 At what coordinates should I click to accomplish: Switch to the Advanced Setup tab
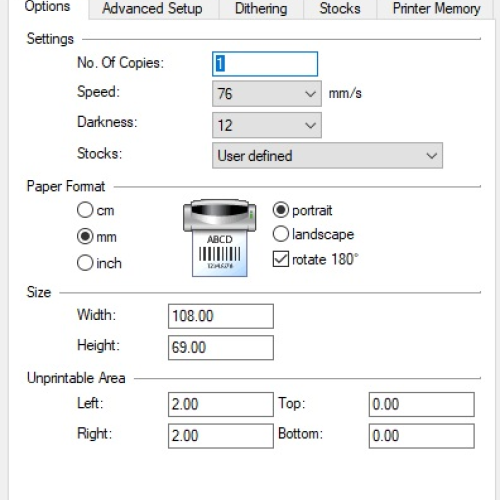tap(152, 9)
